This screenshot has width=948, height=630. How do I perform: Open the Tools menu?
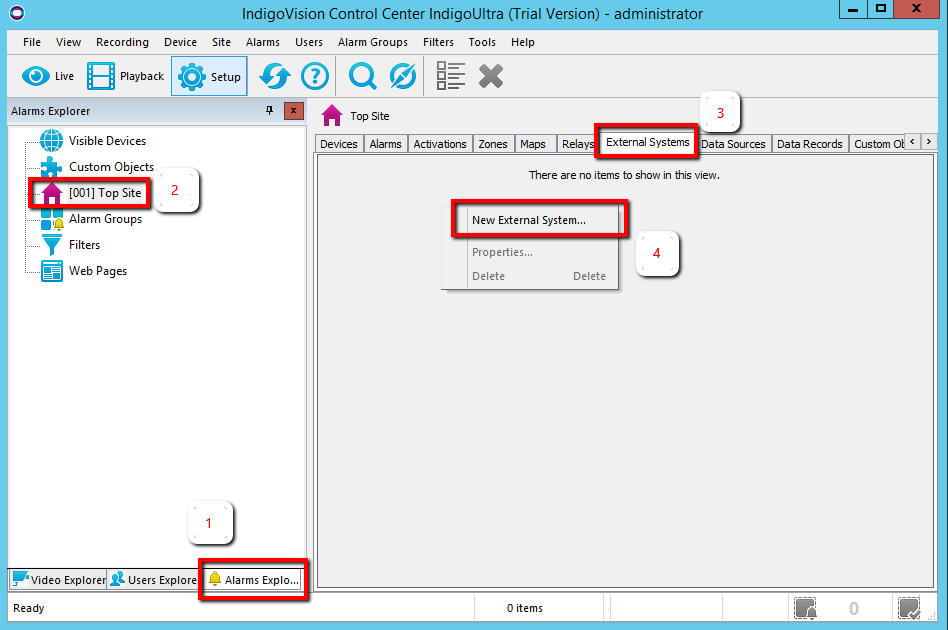coord(482,42)
